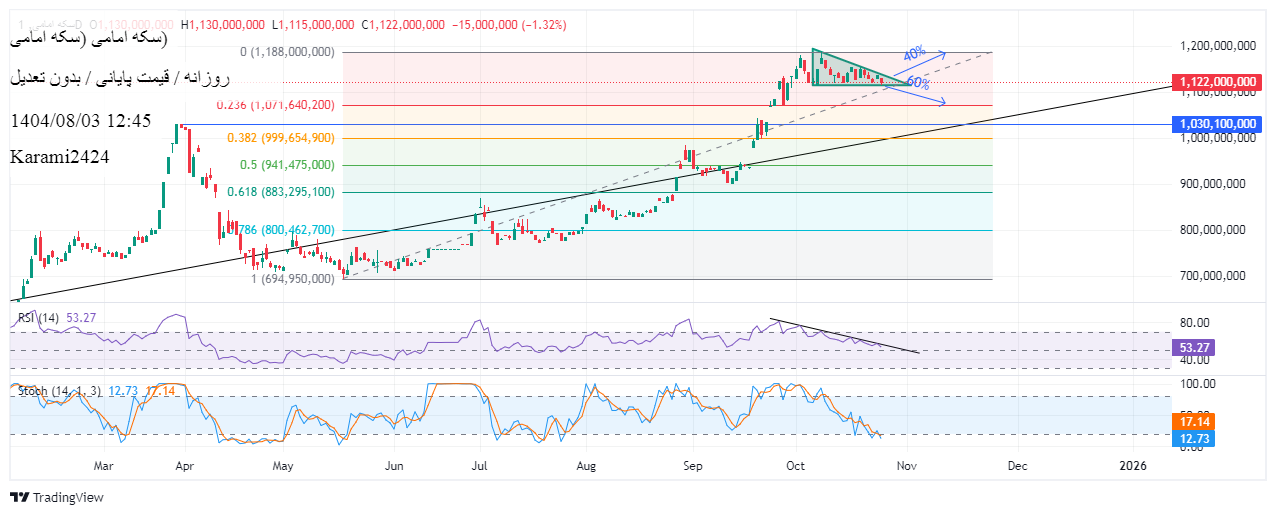
Task: Click the blue Stoch value tag 12.73
Action: (1191, 440)
